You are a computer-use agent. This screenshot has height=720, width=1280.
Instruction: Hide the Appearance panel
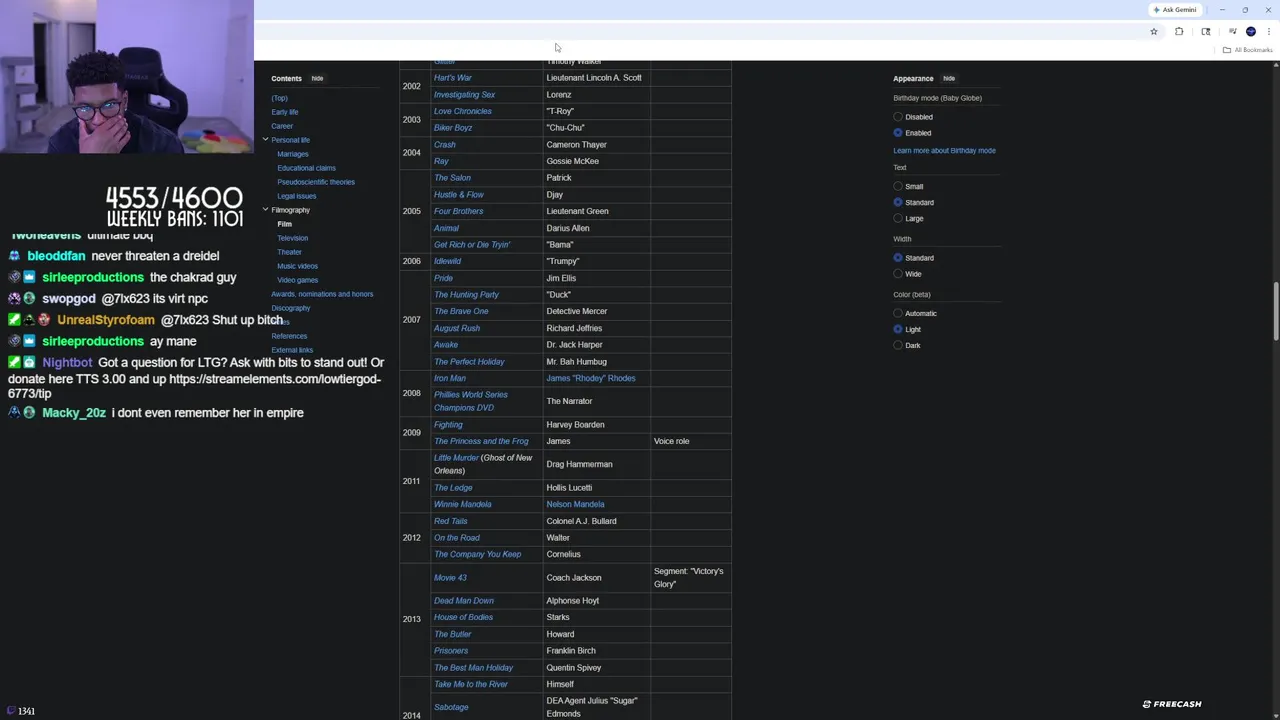tap(949, 78)
